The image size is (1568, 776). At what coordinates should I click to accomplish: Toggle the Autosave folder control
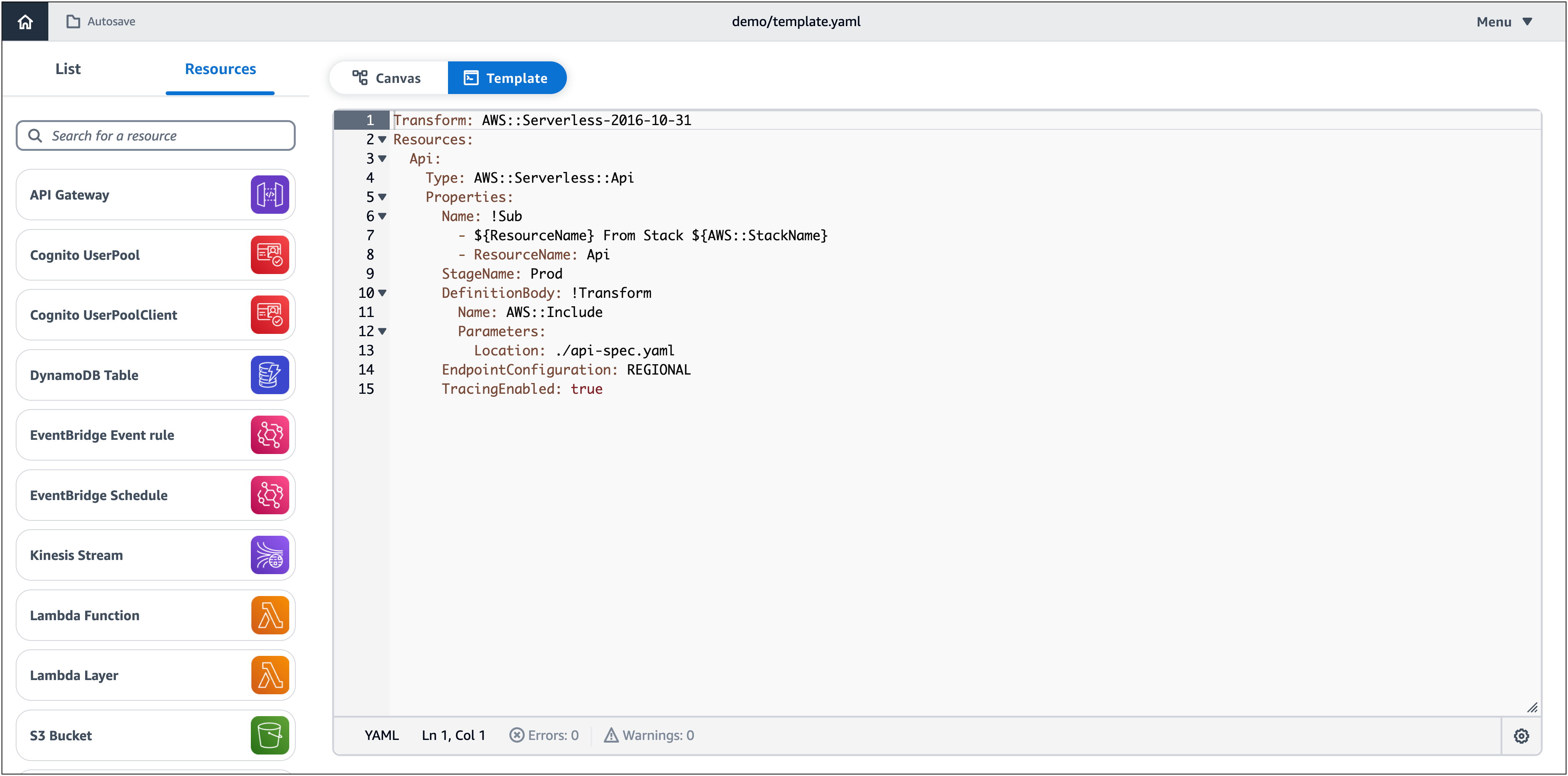[x=101, y=21]
